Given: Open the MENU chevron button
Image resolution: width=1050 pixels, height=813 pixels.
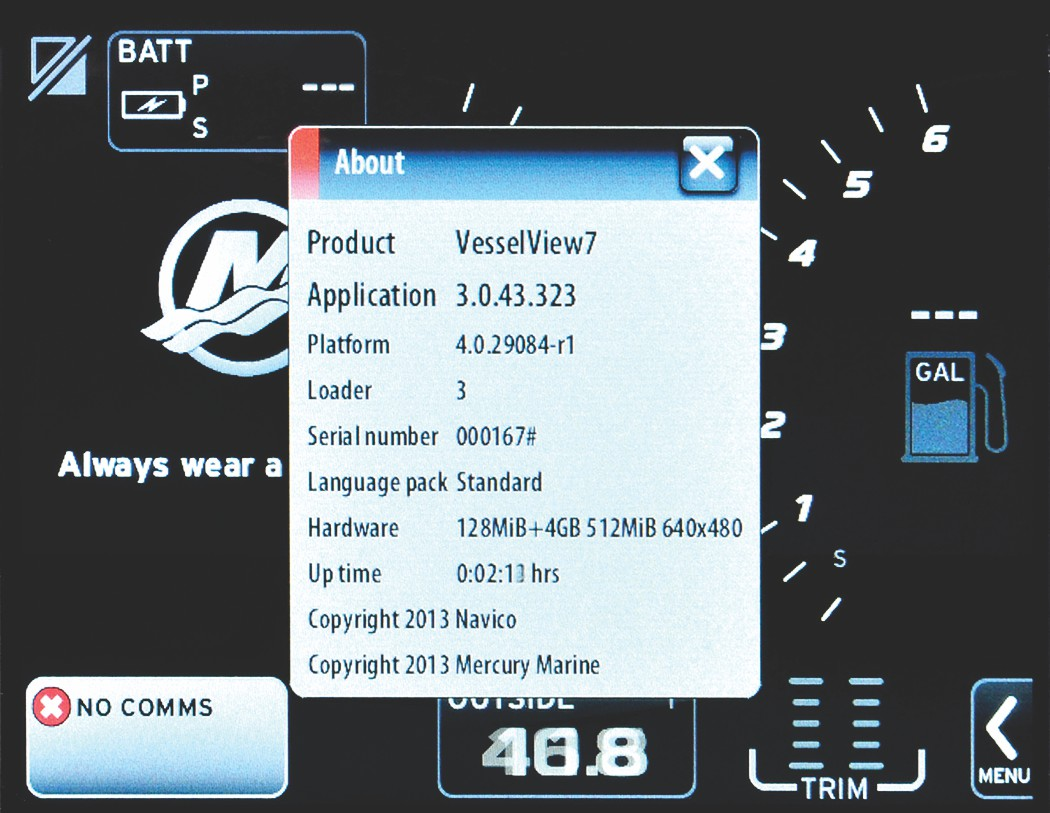Looking at the screenshot, I should (1002, 737).
